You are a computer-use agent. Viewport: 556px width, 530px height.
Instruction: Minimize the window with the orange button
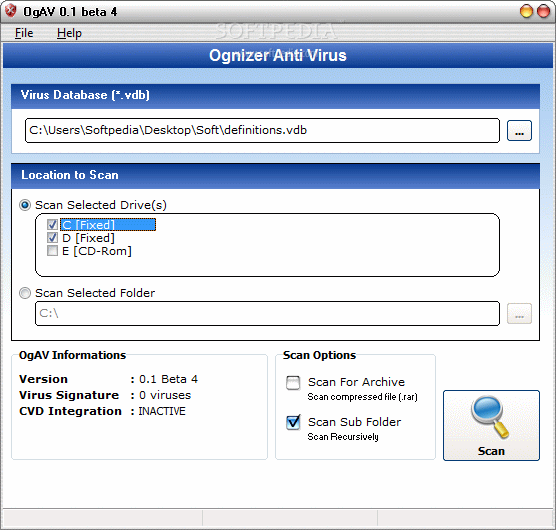pos(526,11)
